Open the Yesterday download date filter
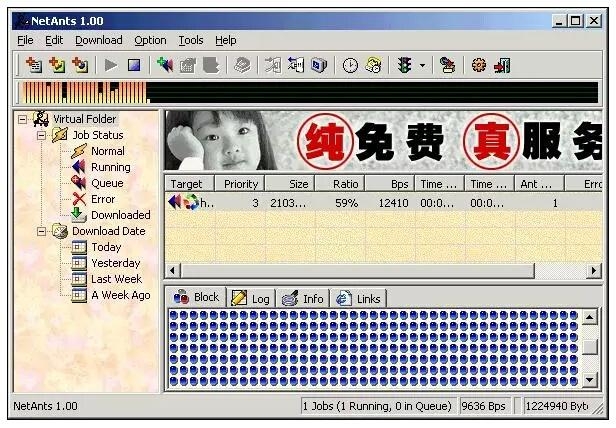Viewport: 616px width, 428px height. tap(115, 263)
